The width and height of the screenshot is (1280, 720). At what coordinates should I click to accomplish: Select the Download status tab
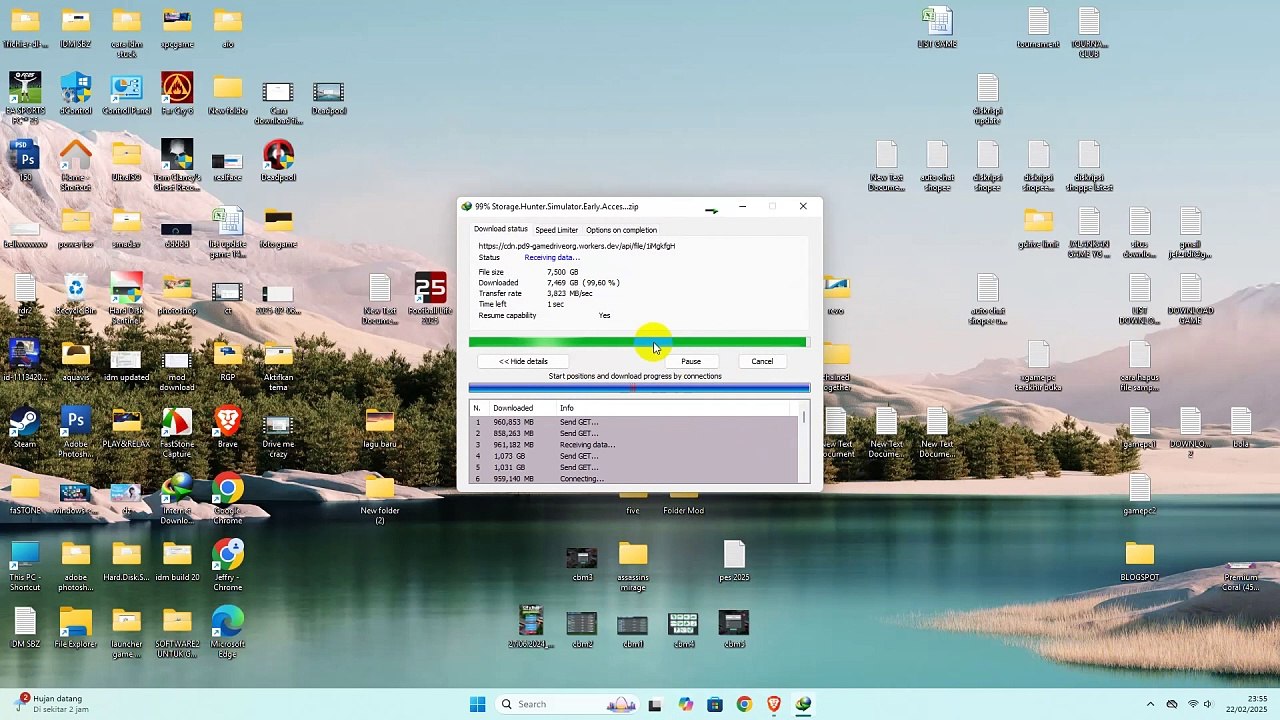click(x=500, y=229)
